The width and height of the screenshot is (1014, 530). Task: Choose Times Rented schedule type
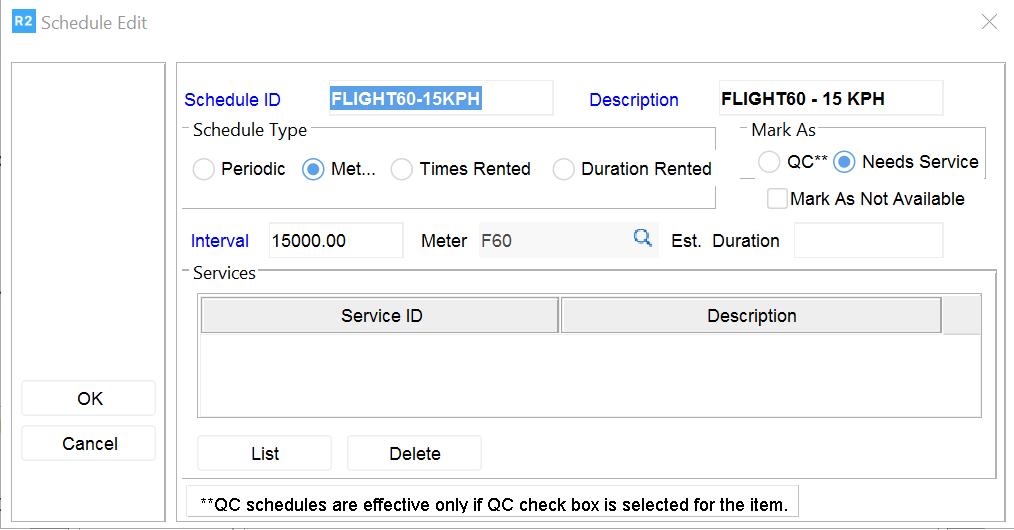pyautogui.click(x=402, y=169)
